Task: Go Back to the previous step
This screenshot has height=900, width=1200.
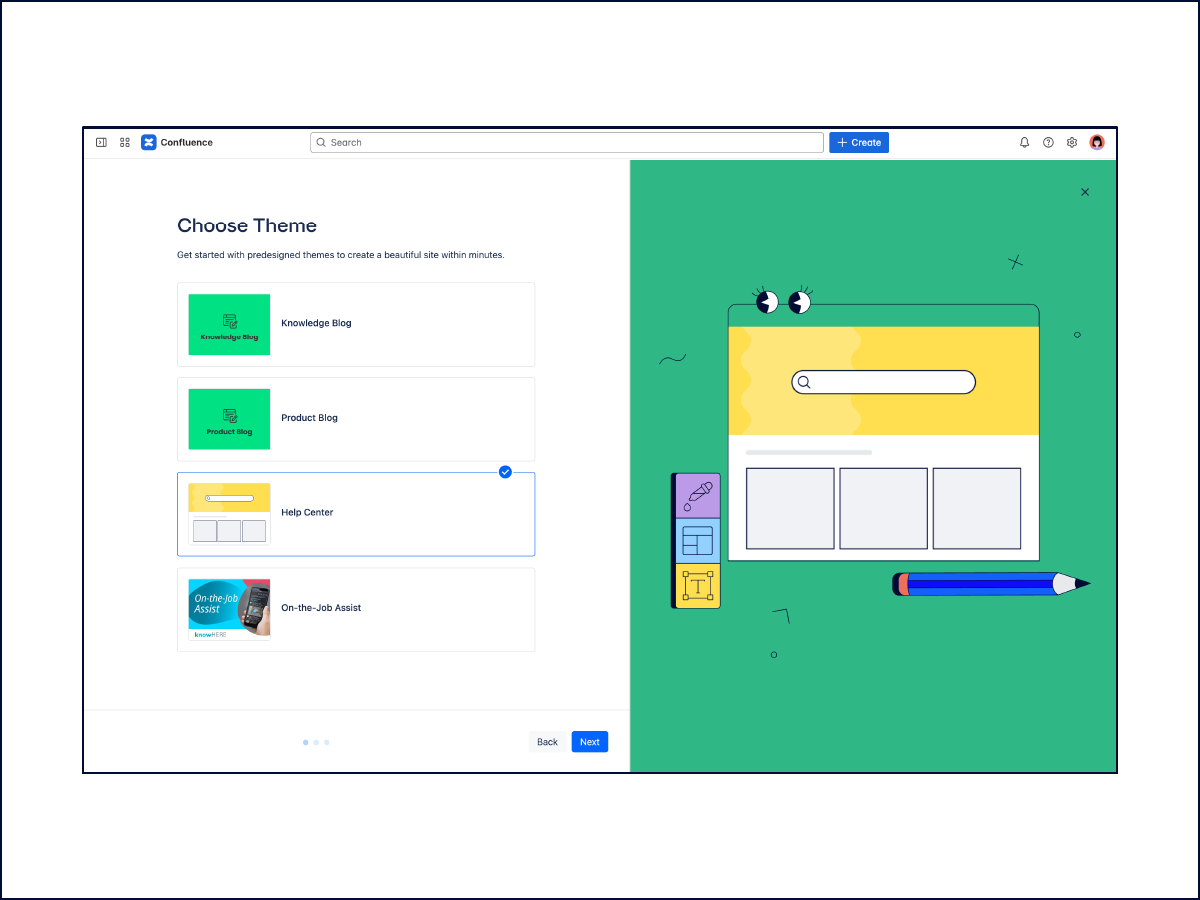Action: point(547,741)
